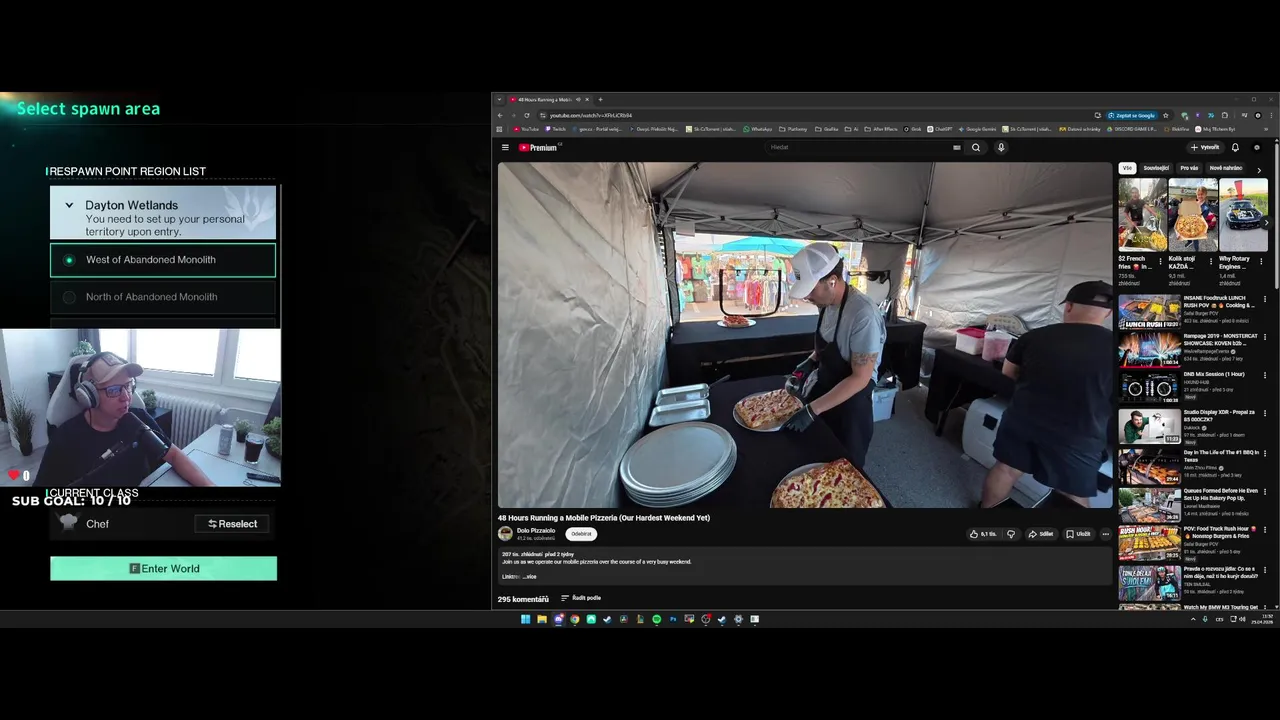Dislike the video with thumbs-down icon
This screenshot has height=720, width=1280.
coord(1011,534)
